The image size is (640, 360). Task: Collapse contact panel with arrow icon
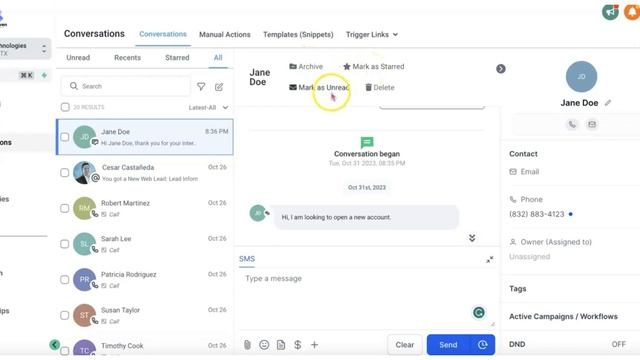[x=501, y=69]
